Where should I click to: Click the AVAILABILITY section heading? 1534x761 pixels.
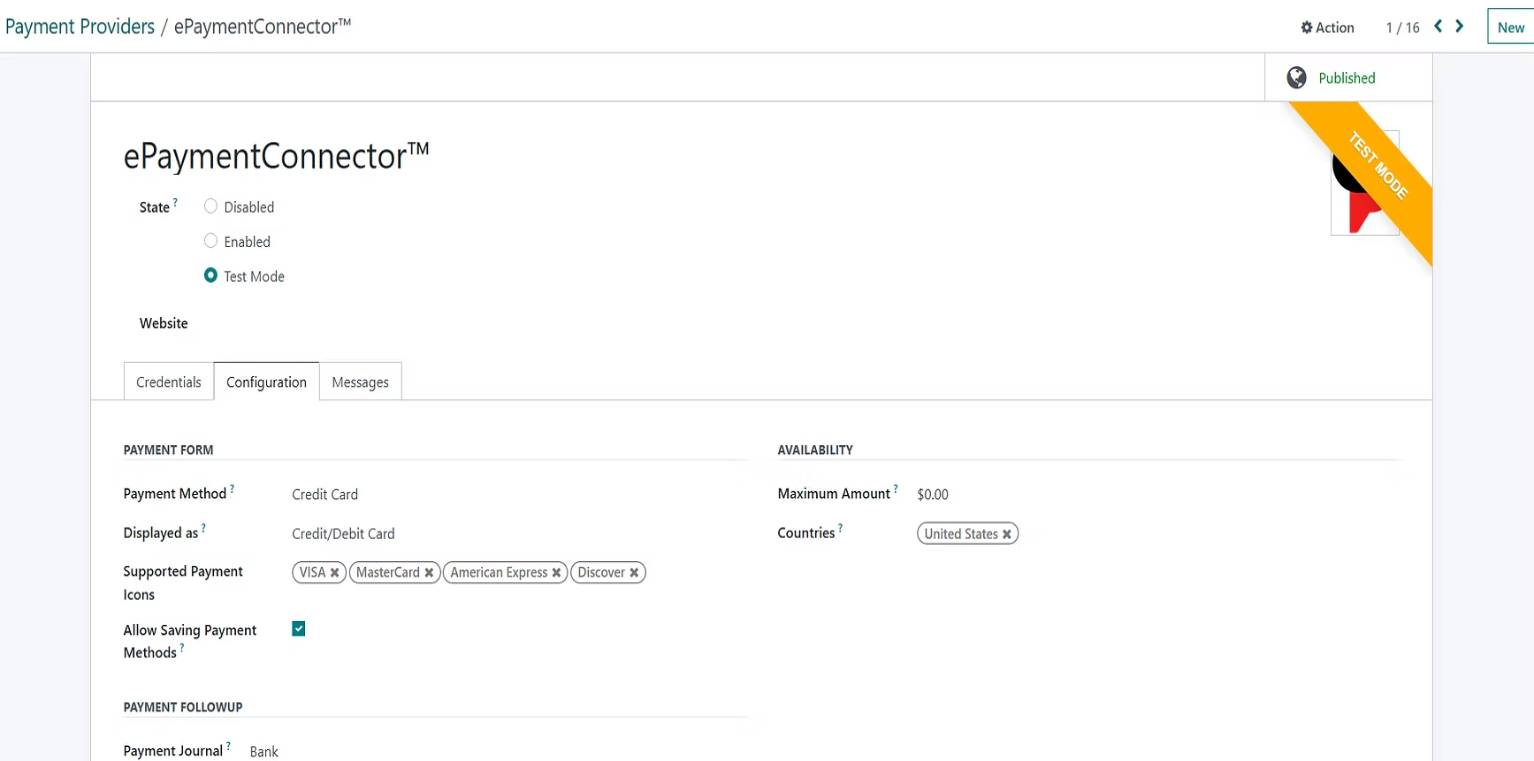[815, 450]
